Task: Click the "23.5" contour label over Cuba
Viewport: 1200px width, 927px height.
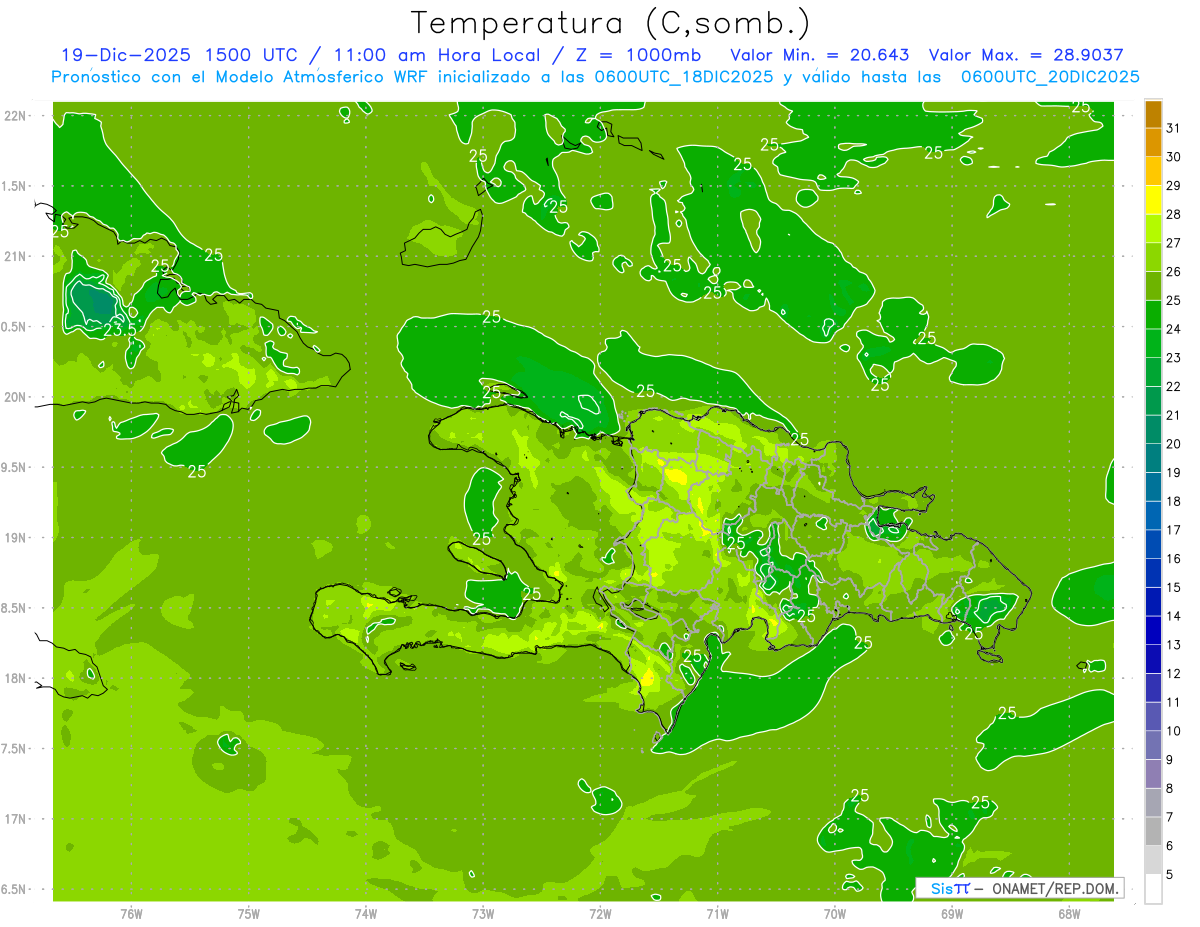Action: point(119,328)
